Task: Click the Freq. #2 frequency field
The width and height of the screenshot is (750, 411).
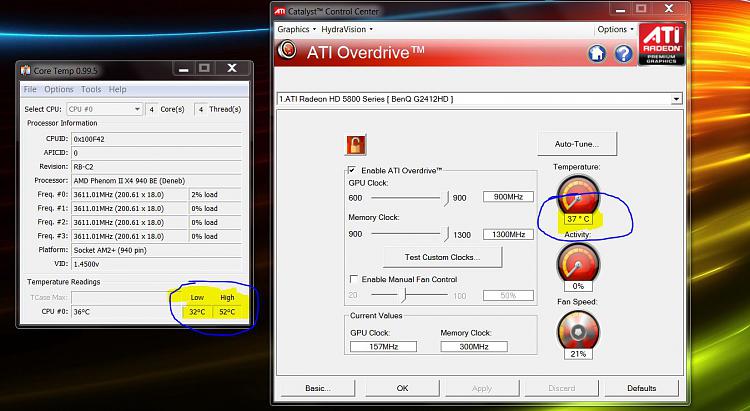Action: (130, 222)
